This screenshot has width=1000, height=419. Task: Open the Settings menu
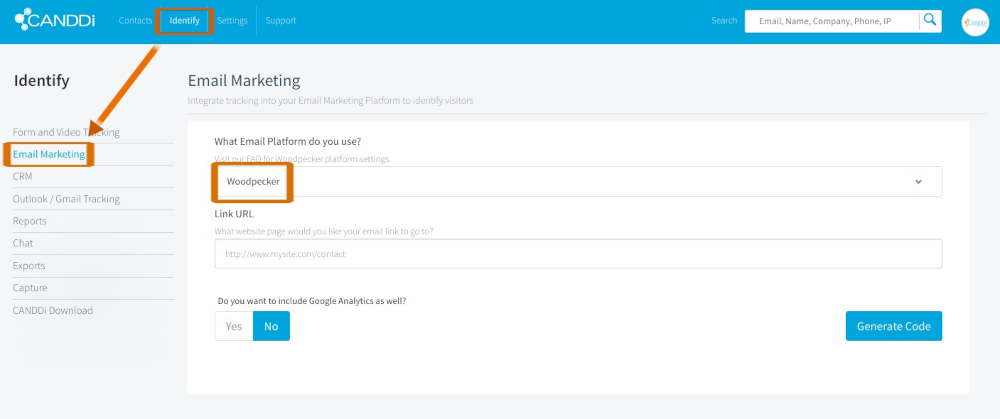point(232,20)
